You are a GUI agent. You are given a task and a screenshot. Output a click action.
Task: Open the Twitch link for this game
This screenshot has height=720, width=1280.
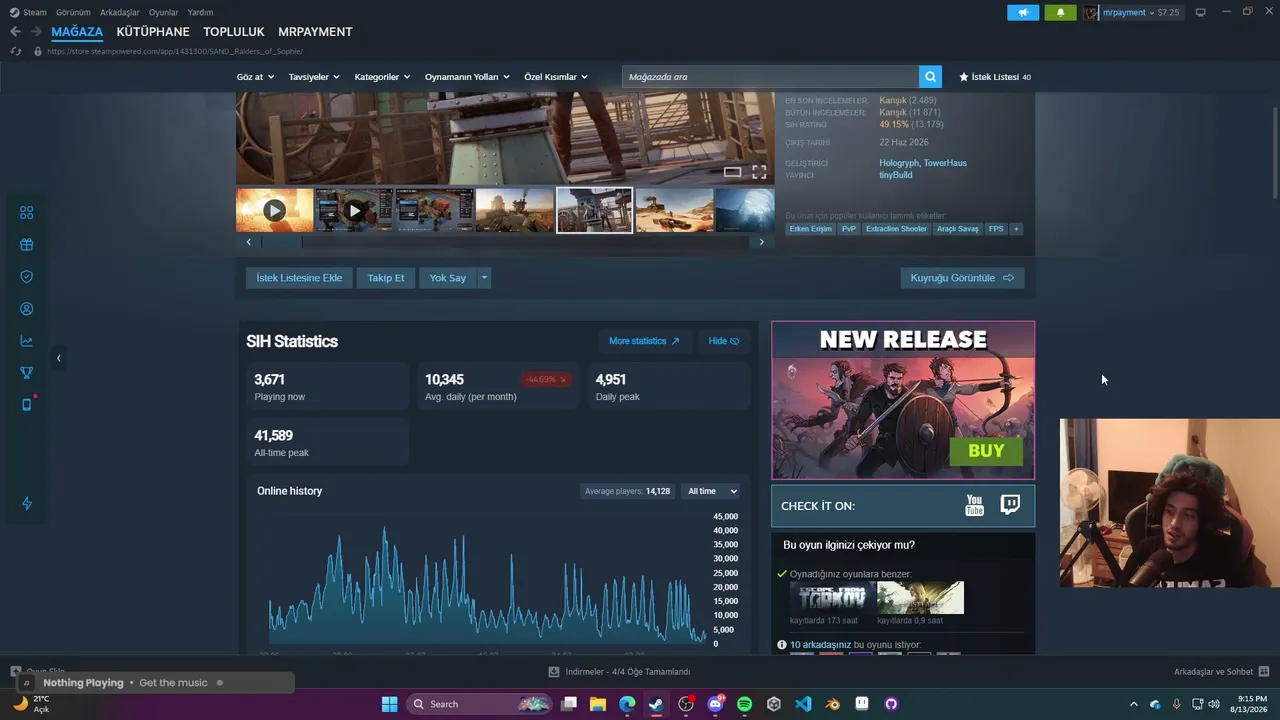pyautogui.click(x=1010, y=505)
